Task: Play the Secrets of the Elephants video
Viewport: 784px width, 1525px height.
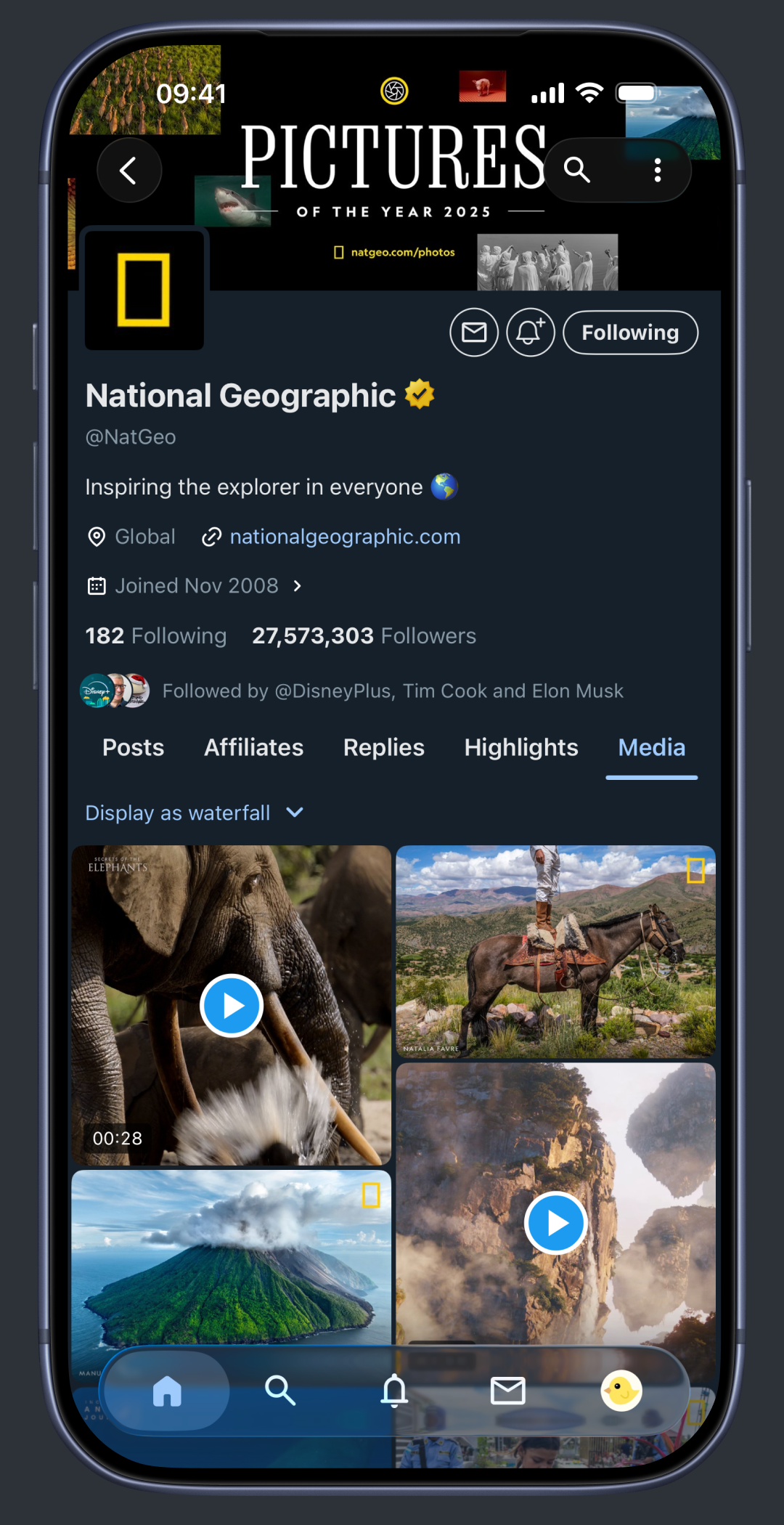Action: pyautogui.click(x=231, y=1004)
